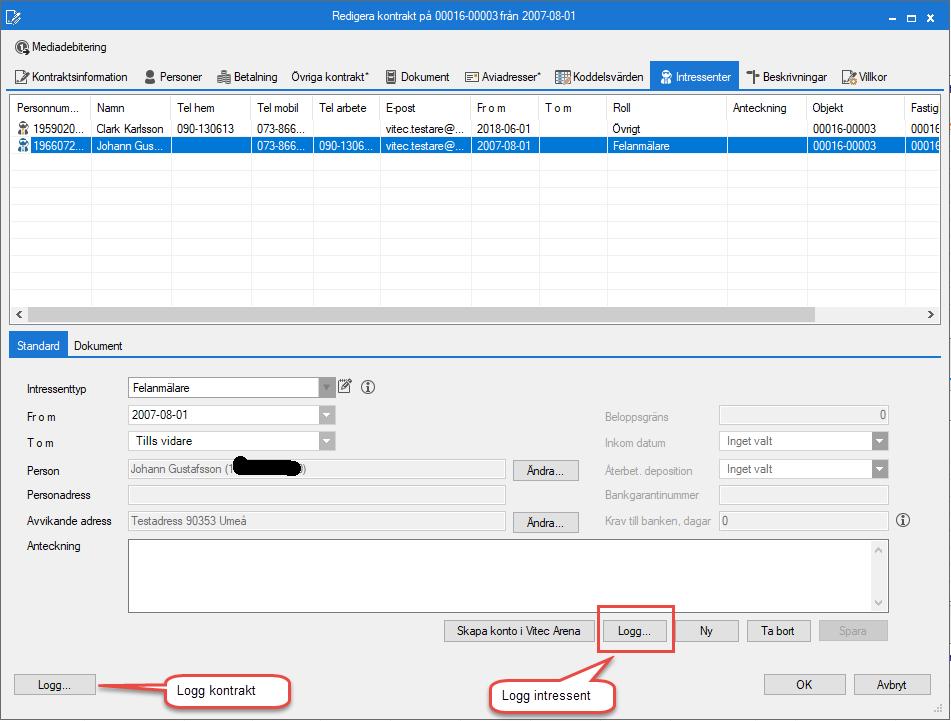Click the 2018-06-01 date cell
Viewport: 951px width, 721px height.
[505, 129]
